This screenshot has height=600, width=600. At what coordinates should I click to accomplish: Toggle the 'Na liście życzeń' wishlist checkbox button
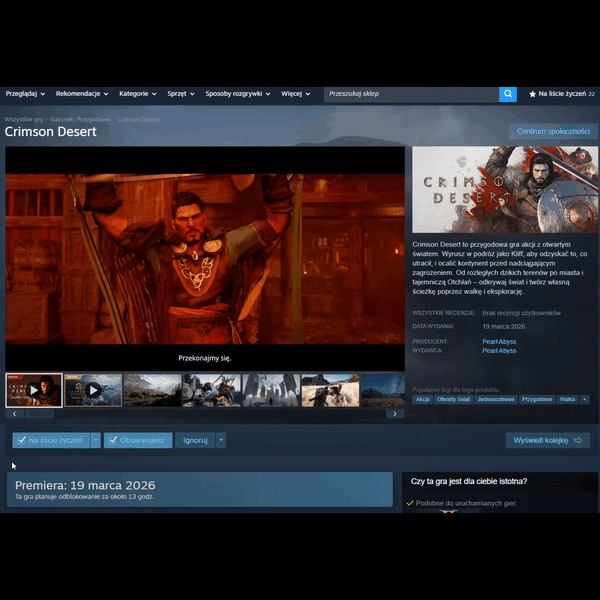pos(51,440)
